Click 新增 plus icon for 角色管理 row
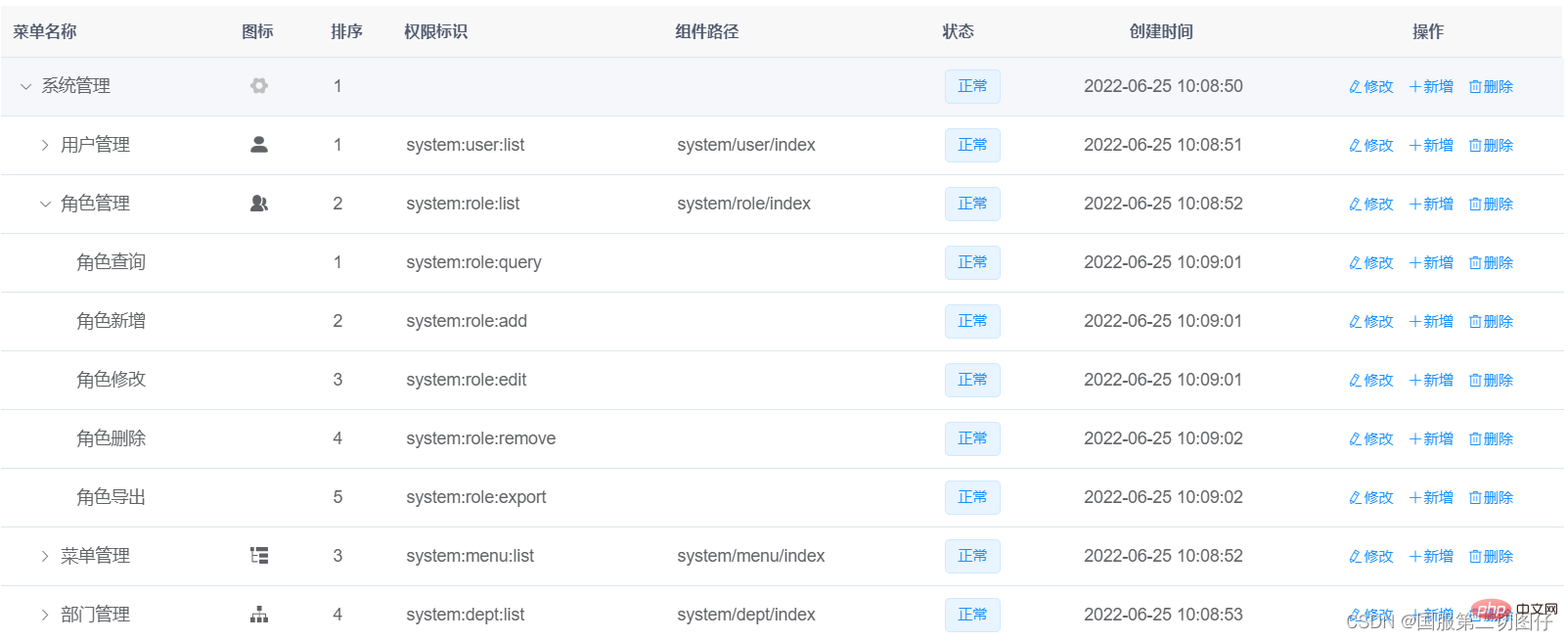This screenshot has height=641, width=1568. click(1414, 205)
